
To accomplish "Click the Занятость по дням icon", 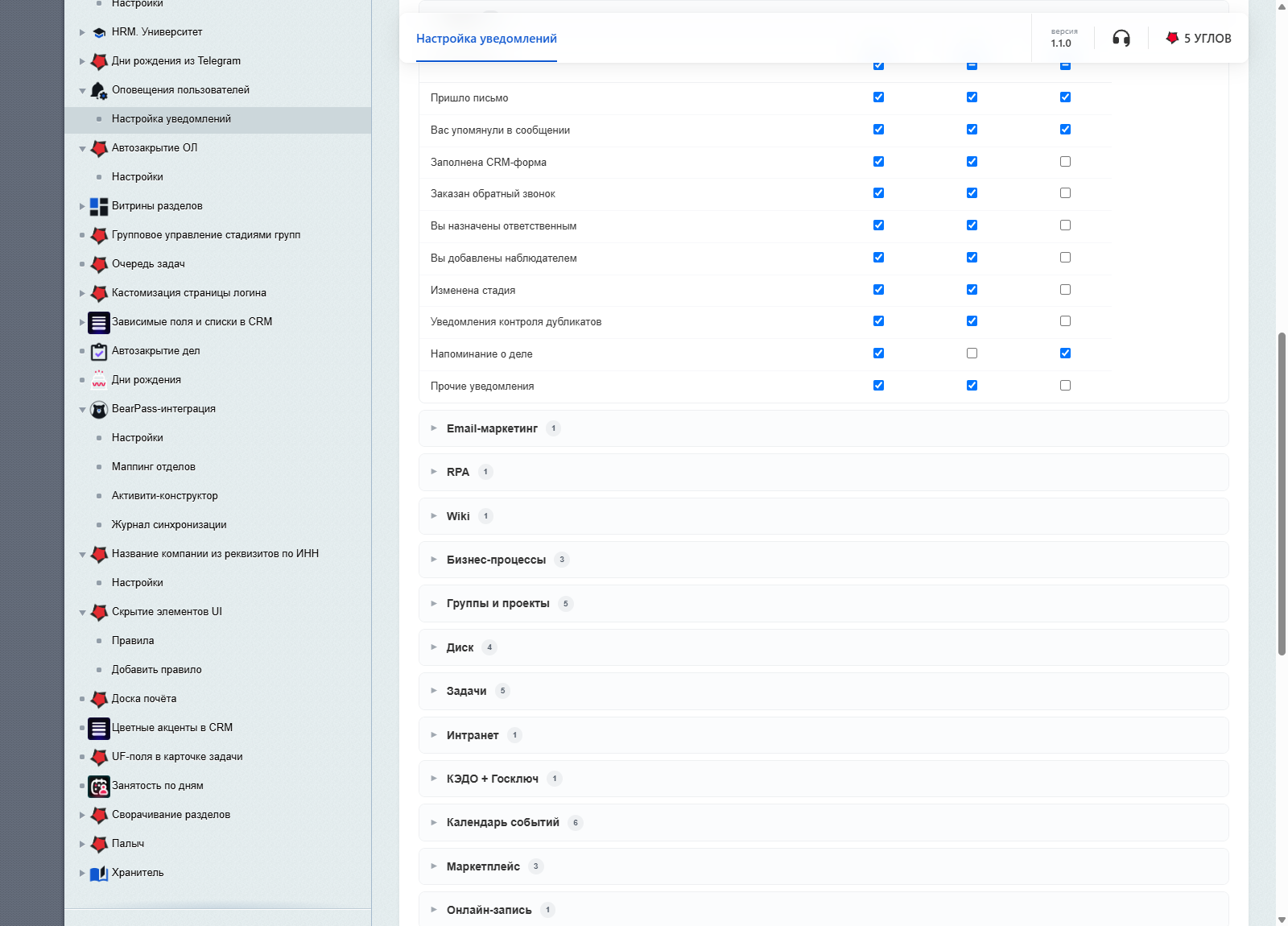I will click(x=99, y=786).
